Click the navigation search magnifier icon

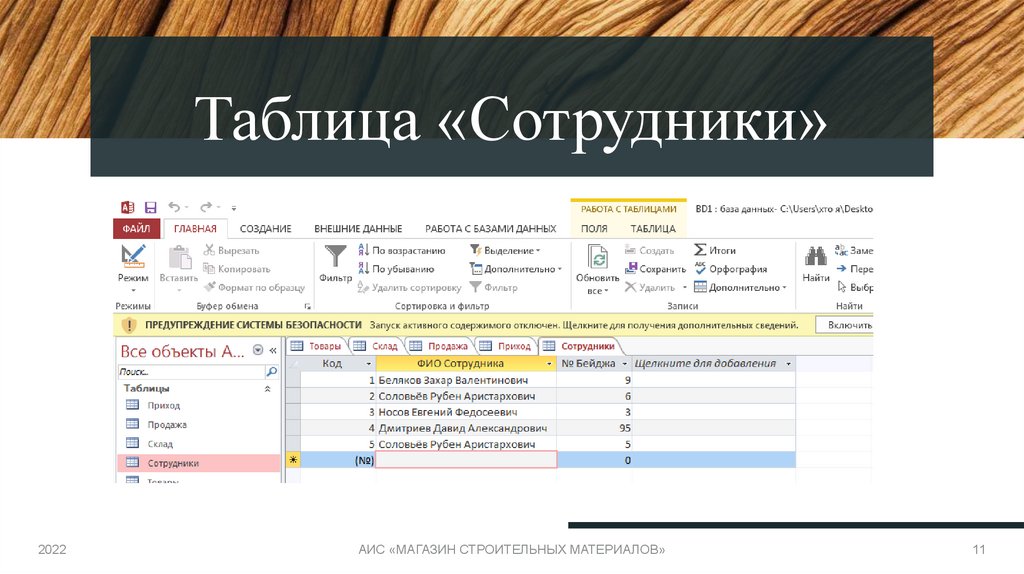pyautogui.click(x=272, y=372)
